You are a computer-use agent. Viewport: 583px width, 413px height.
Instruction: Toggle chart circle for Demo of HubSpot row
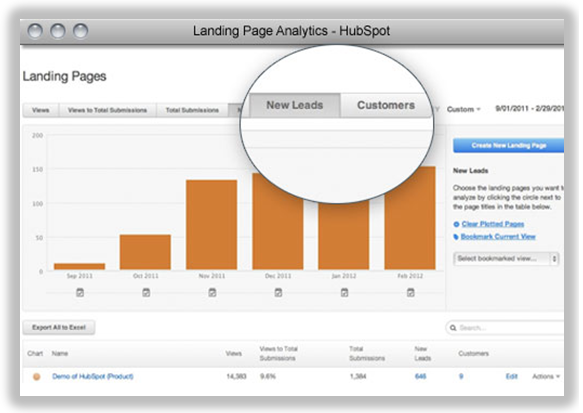[36, 377]
